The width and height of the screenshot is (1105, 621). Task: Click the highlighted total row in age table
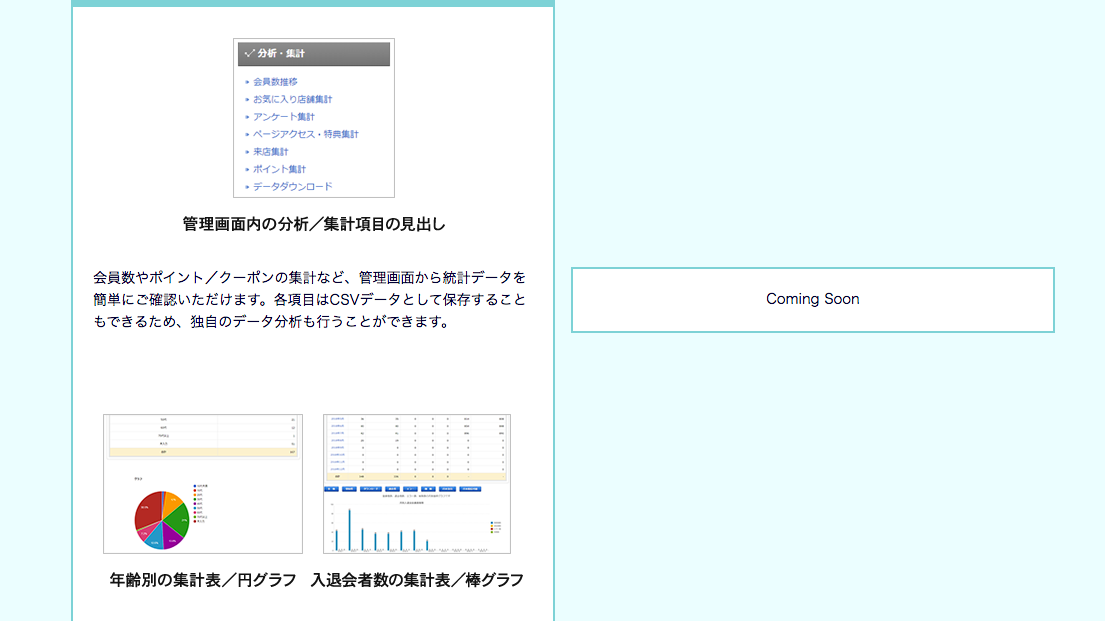tap(203, 453)
